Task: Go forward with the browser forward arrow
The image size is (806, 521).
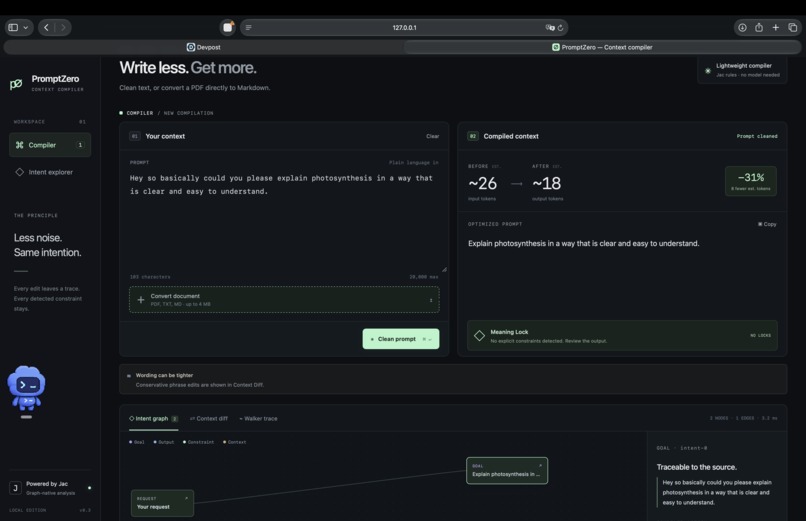Action: 63,27
